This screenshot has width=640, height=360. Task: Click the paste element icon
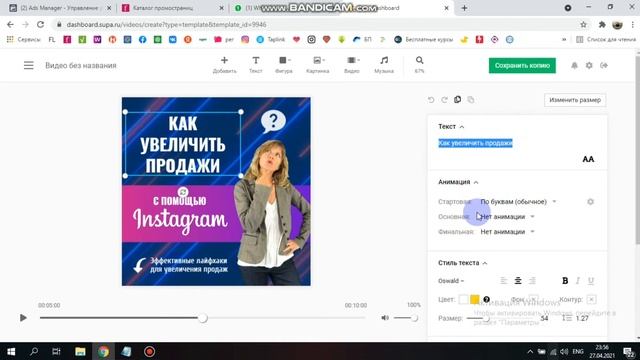pos(471,100)
